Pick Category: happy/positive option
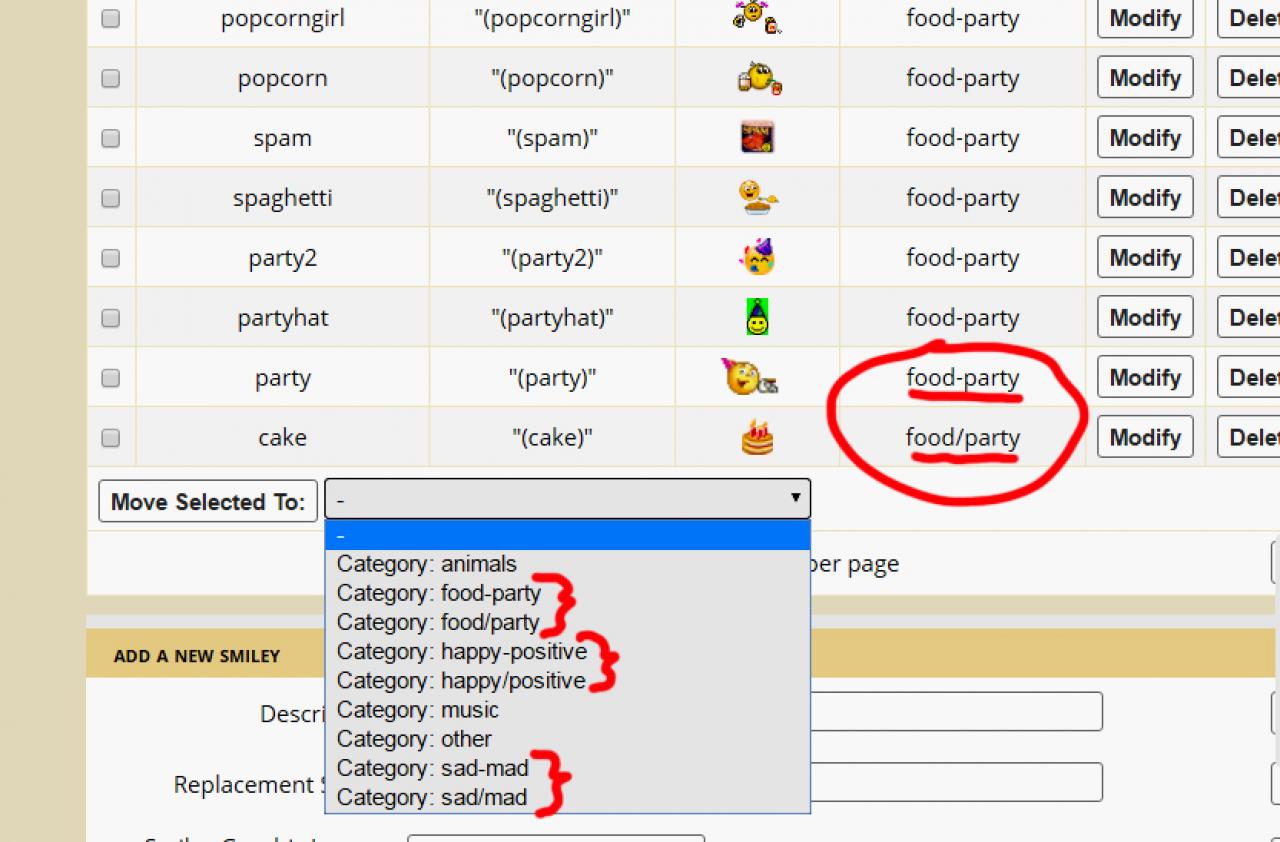 (567, 680)
